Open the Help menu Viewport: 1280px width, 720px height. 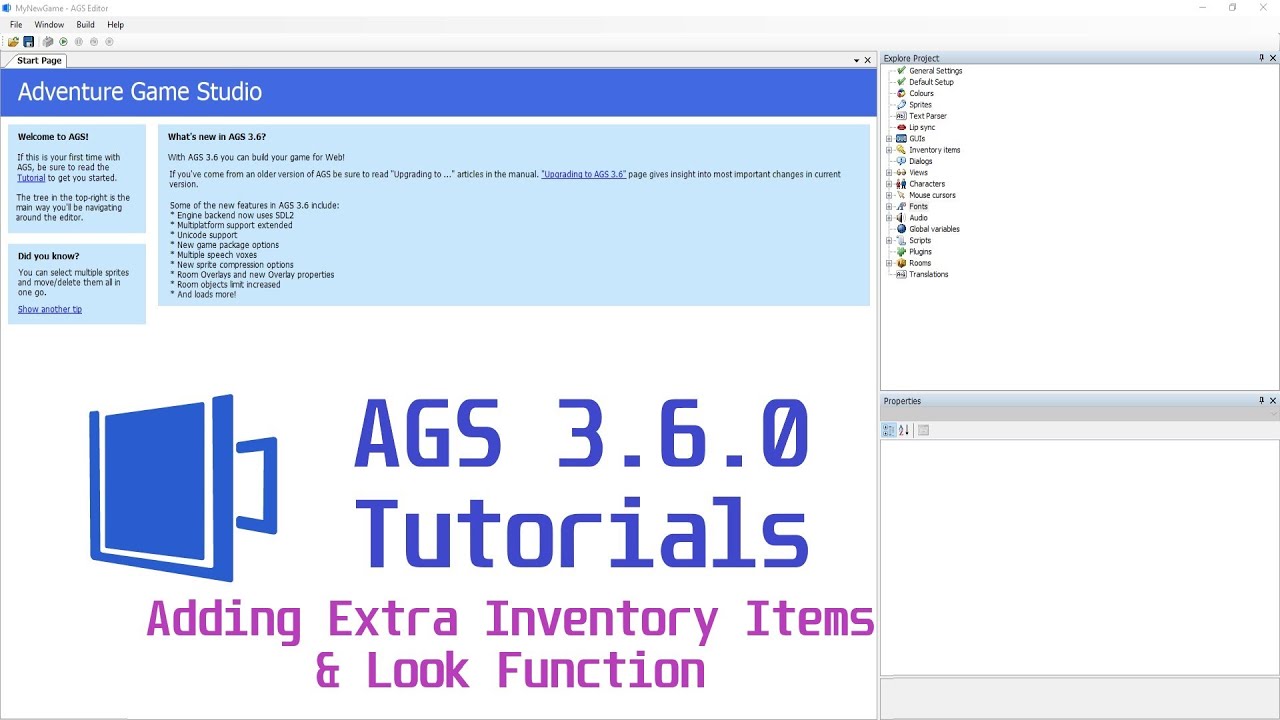(x=116, y=25)
